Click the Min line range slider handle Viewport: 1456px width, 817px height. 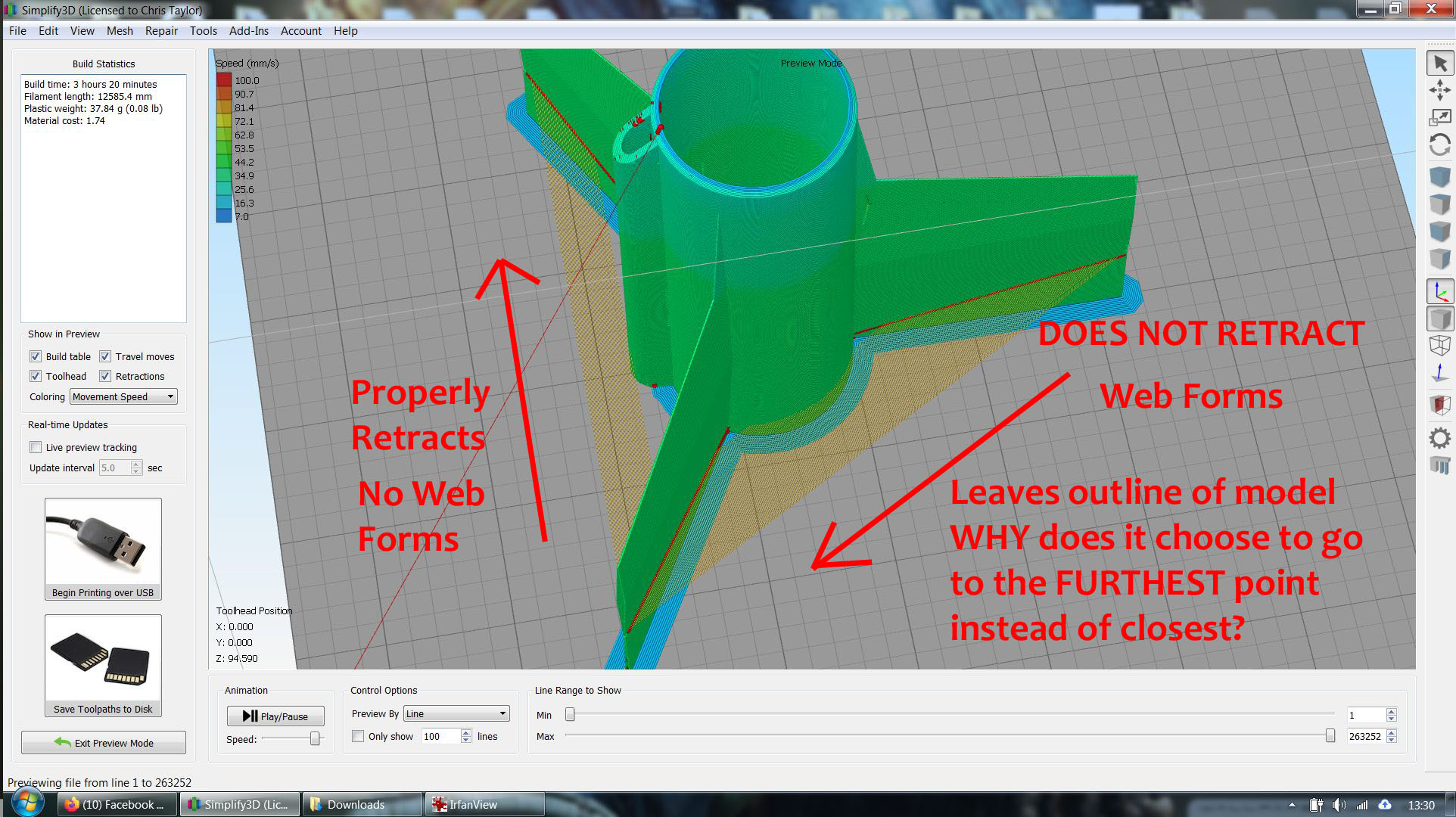coord(570,714)
